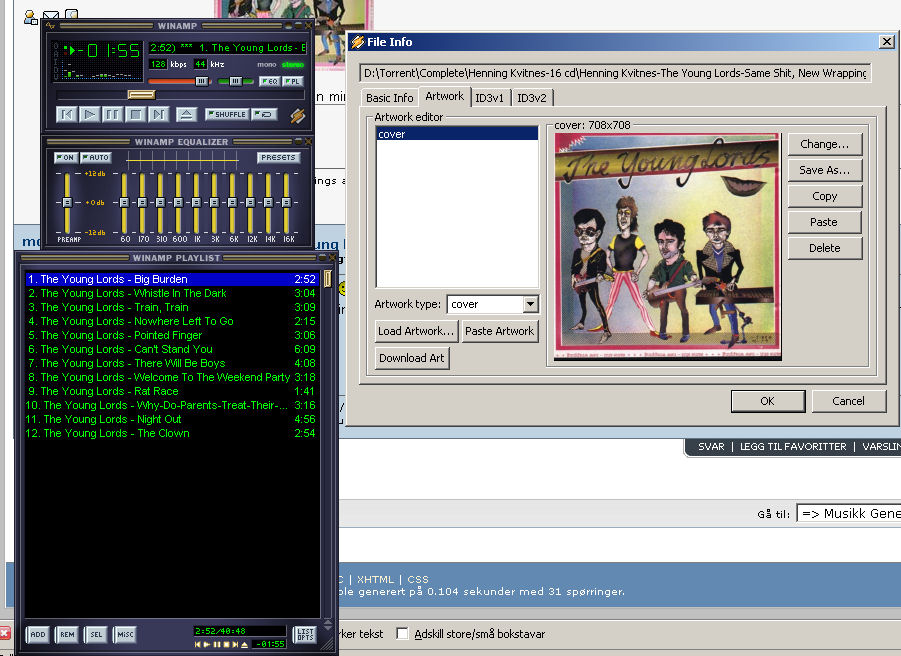Viewport: 901px width, 656px height.
Task: Check Adskill store/små bokstavar checkbox
Action: pos(402,634)
